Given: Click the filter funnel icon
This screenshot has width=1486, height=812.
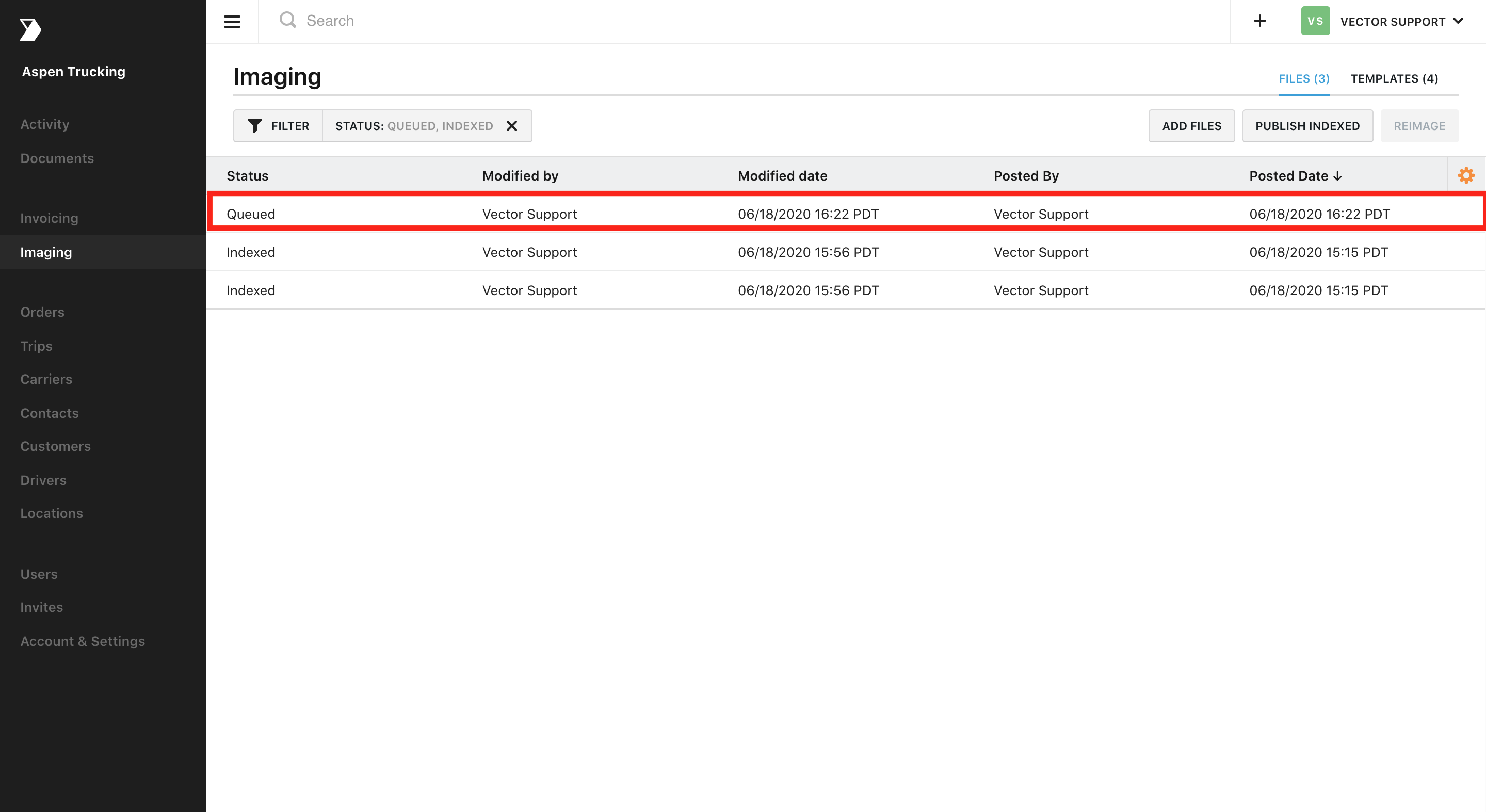Looking at the screenshot, I should tap(254, 126).
